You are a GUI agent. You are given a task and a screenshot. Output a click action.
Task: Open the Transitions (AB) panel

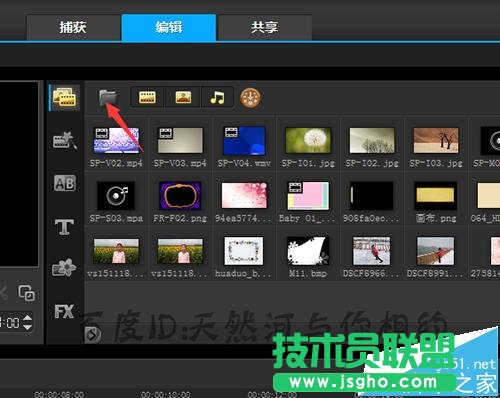point(64,183)
